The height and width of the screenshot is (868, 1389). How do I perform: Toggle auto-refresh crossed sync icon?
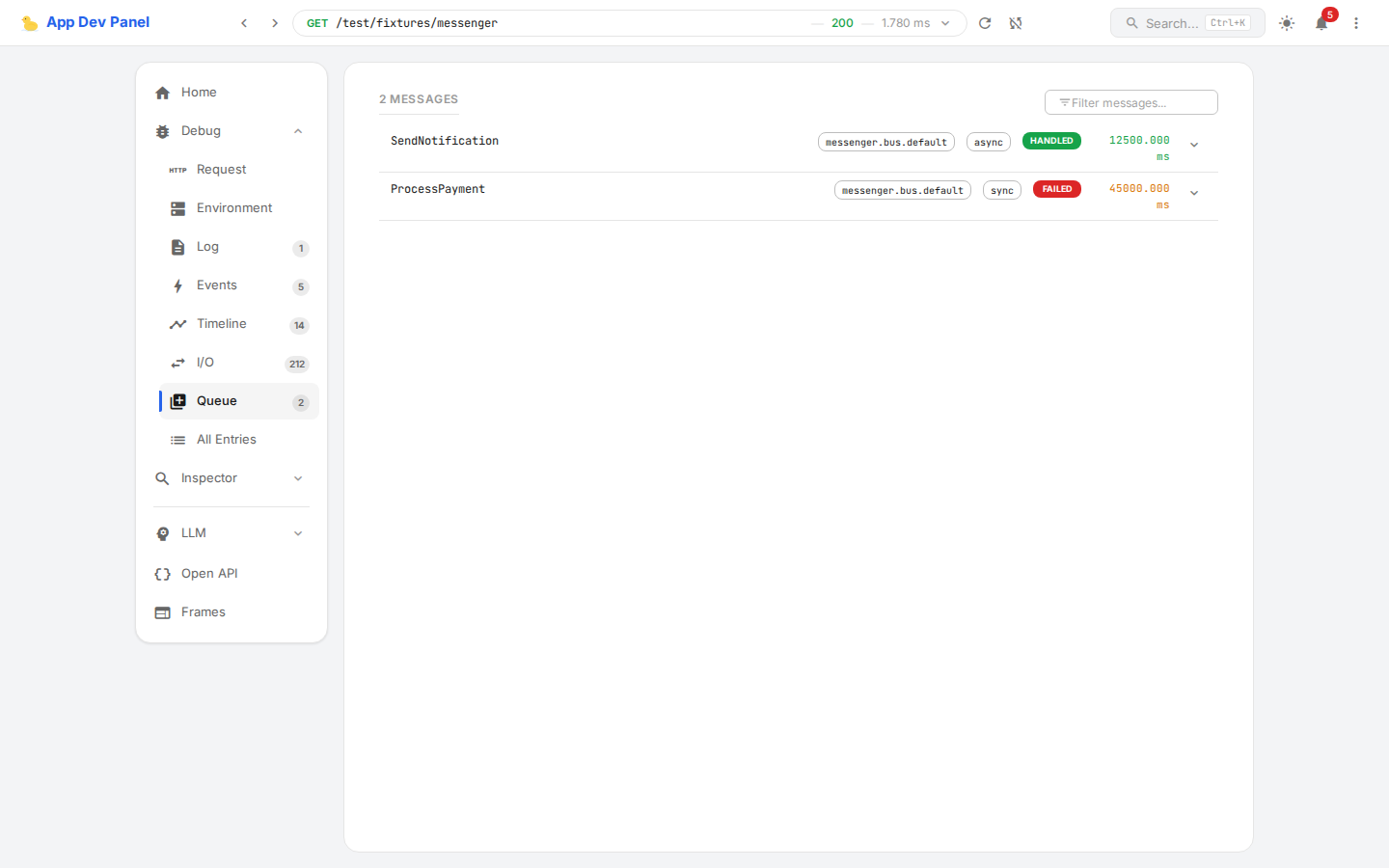click(x=1016, y=23)
